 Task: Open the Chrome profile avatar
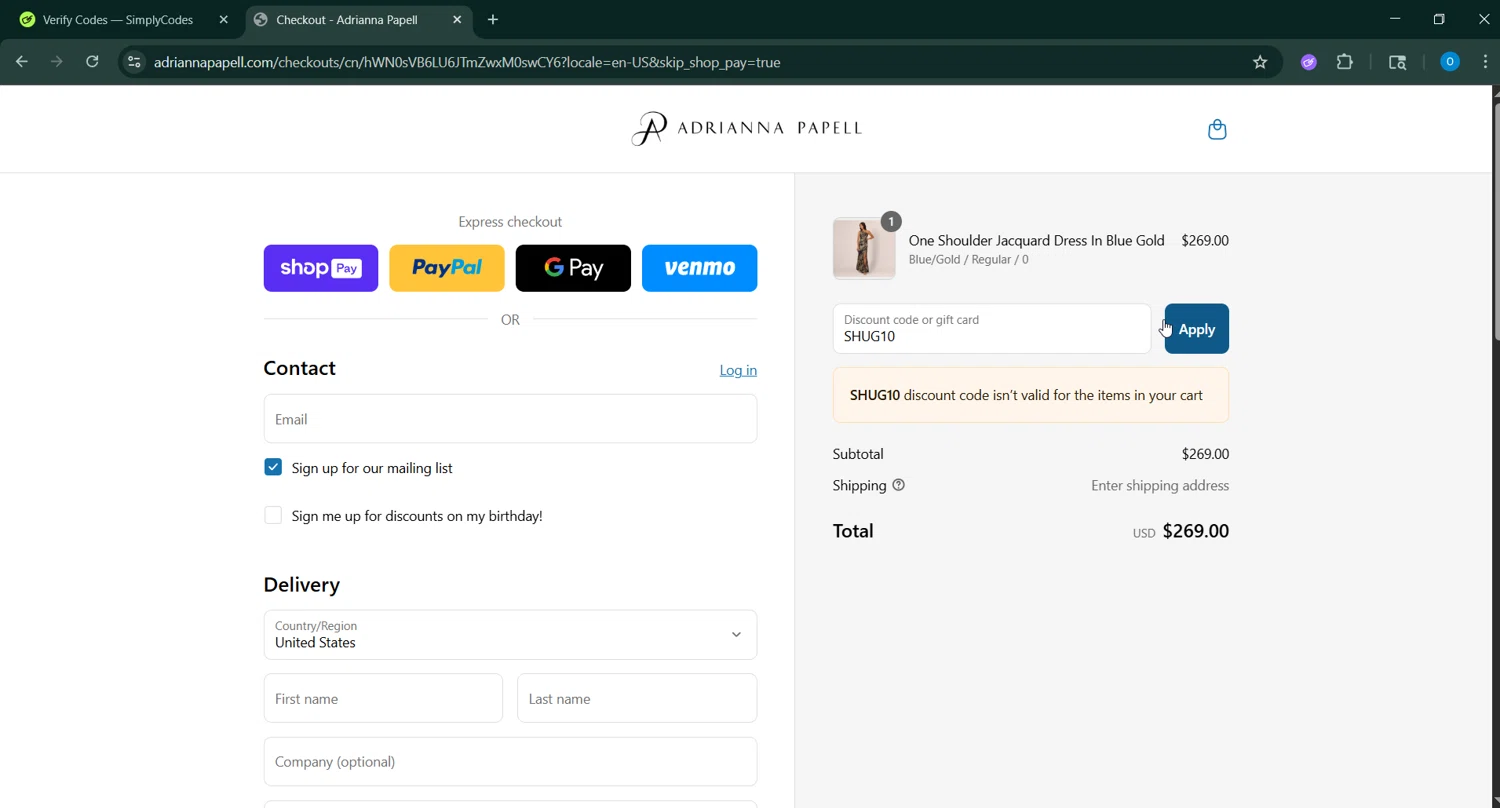1450,62
